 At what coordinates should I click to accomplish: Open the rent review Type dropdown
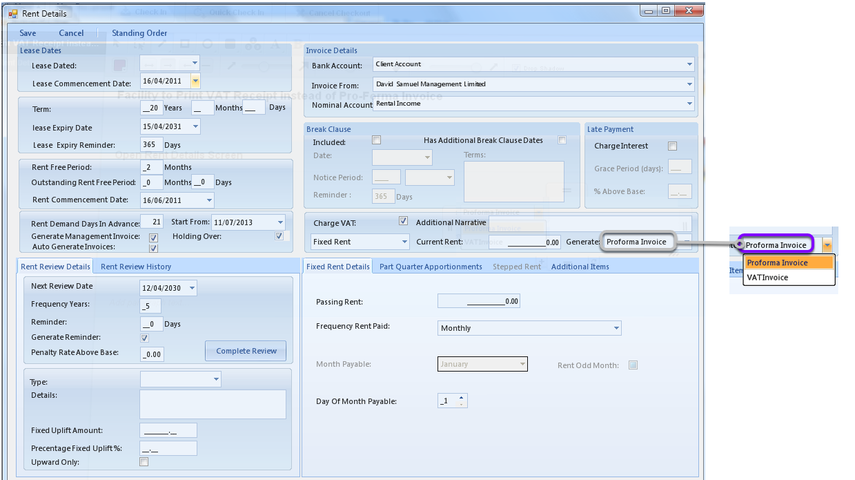click(216, 379)
